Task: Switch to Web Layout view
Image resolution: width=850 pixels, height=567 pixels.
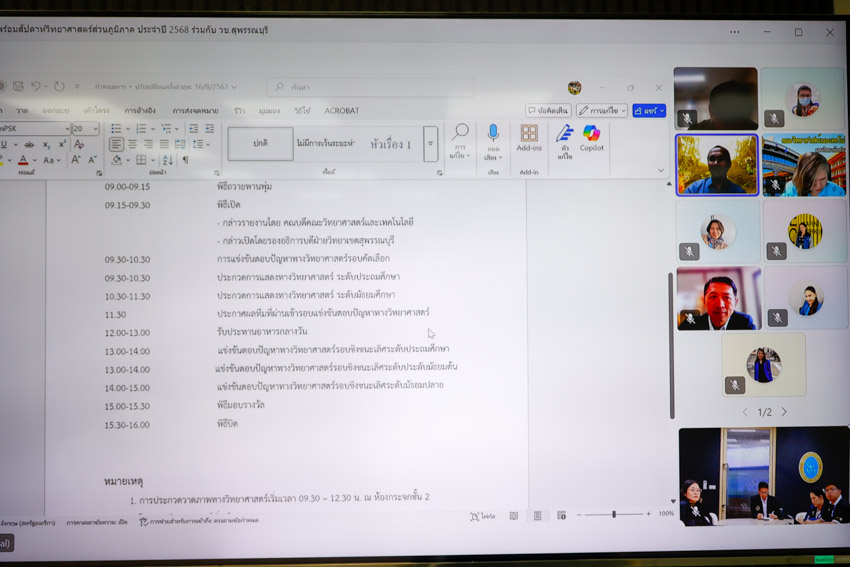Action: (x=561, y=516)
